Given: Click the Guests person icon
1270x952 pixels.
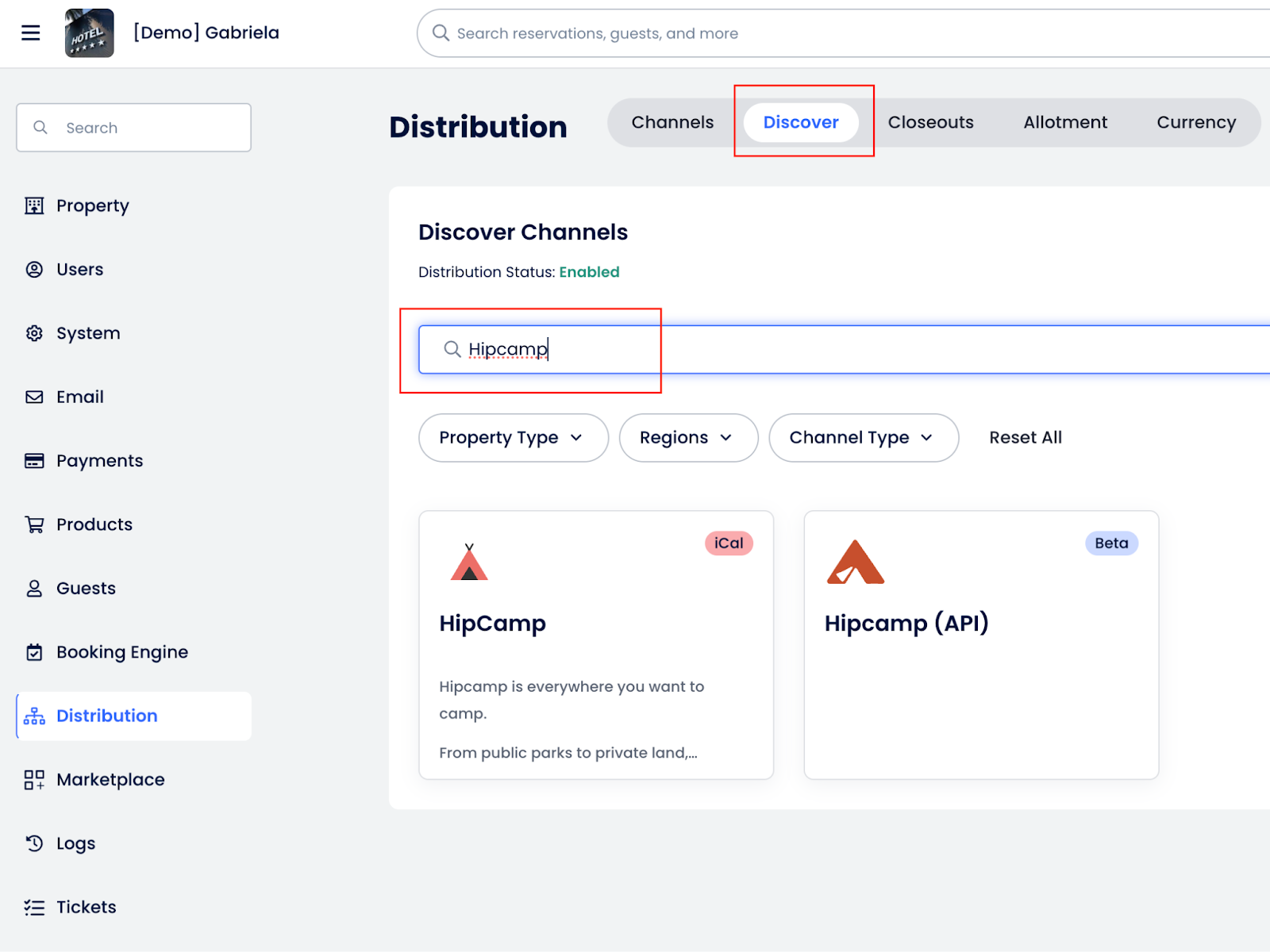Looking at the screenshot, I should click(34, 589).
